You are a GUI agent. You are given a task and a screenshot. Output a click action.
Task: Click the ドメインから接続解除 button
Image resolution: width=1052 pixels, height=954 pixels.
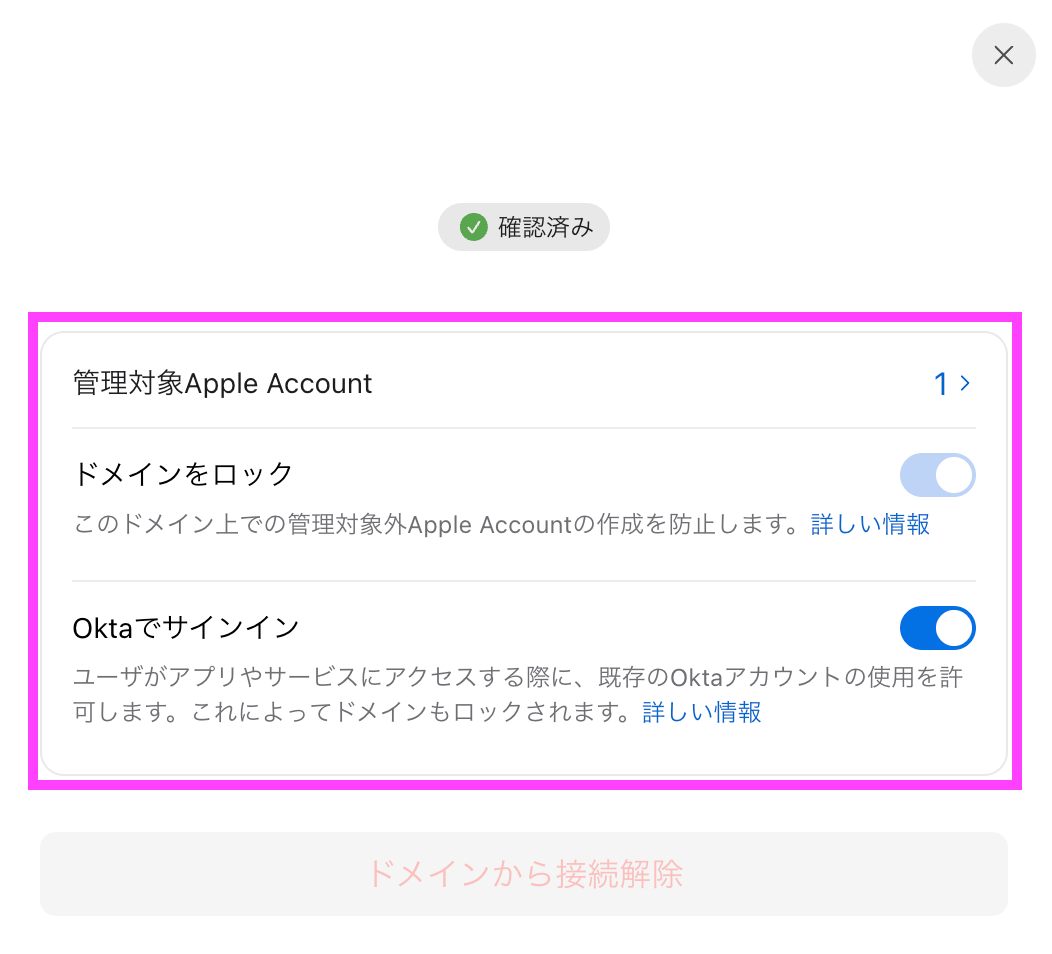[523, 873]
